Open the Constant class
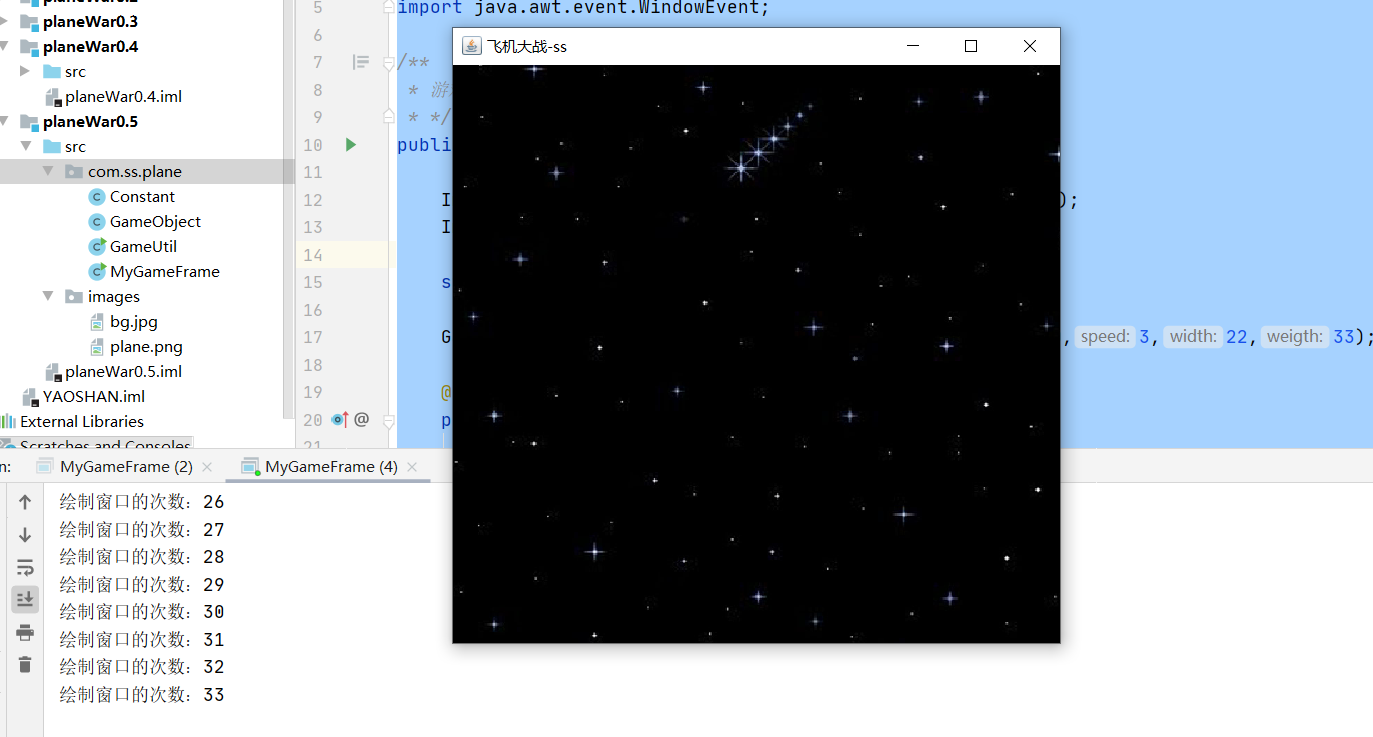 (x=142, y=197)
